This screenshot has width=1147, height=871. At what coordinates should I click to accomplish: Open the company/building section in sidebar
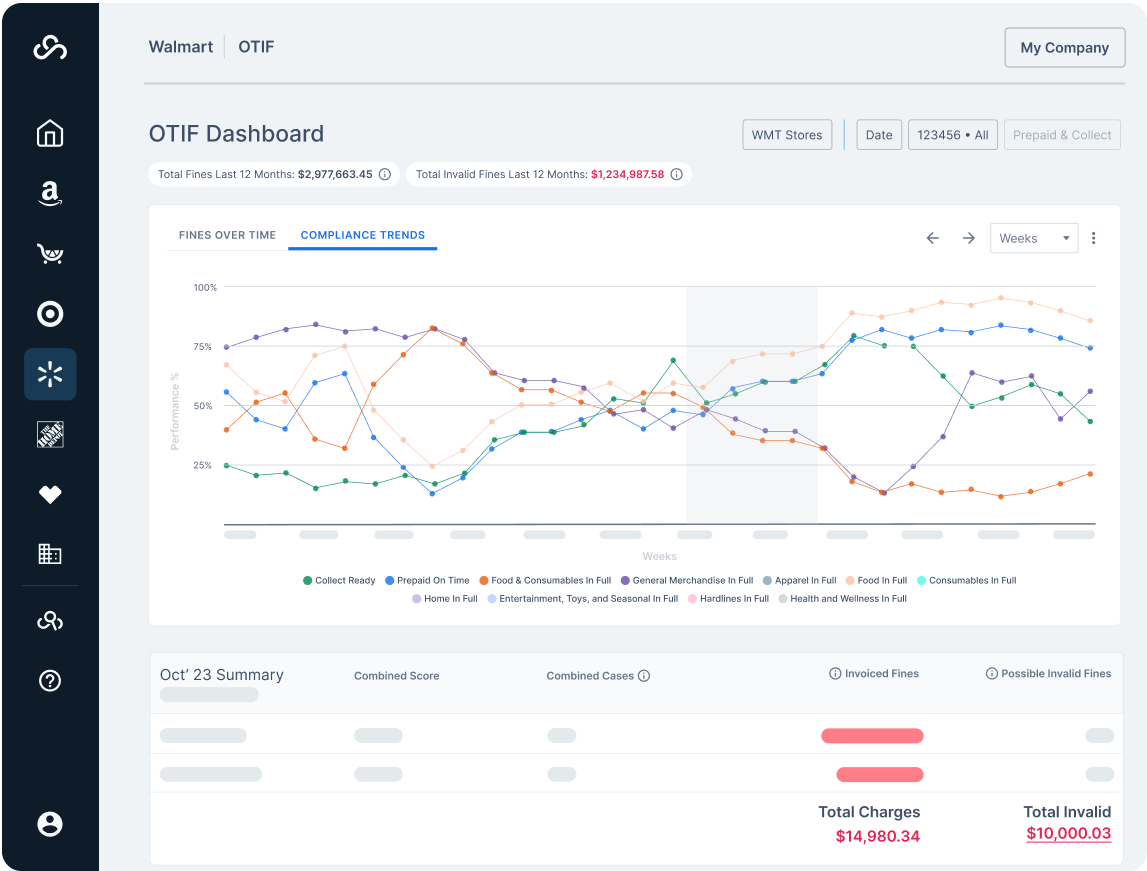coord(50,554)
